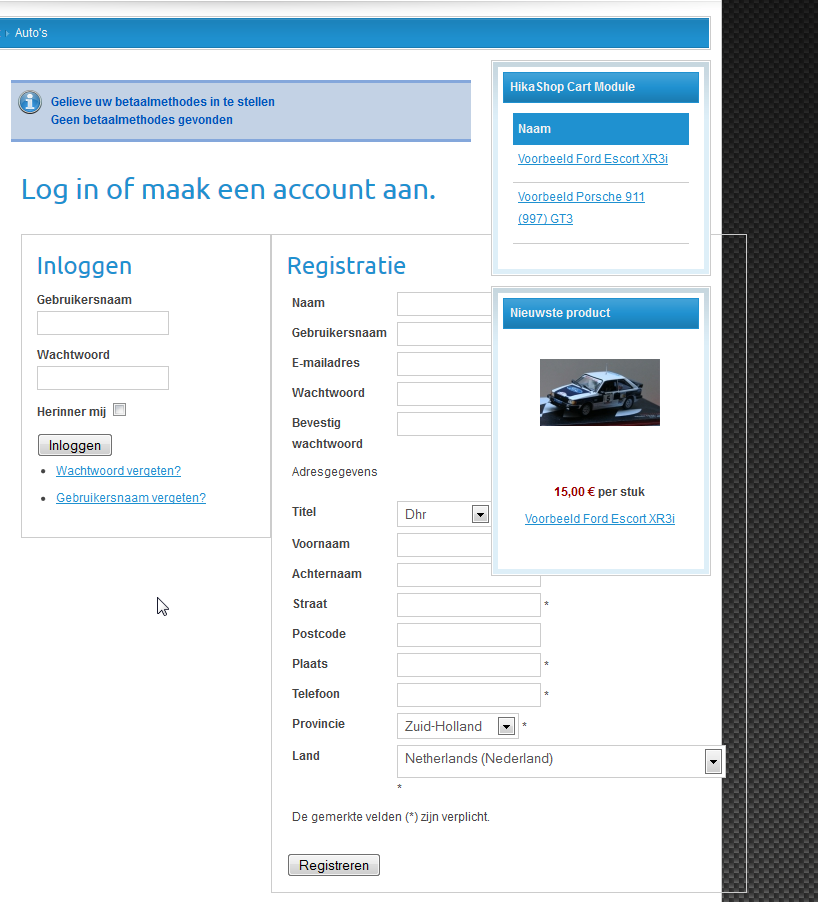Focus the Gebruikersnaam login field

click(103, 323)
